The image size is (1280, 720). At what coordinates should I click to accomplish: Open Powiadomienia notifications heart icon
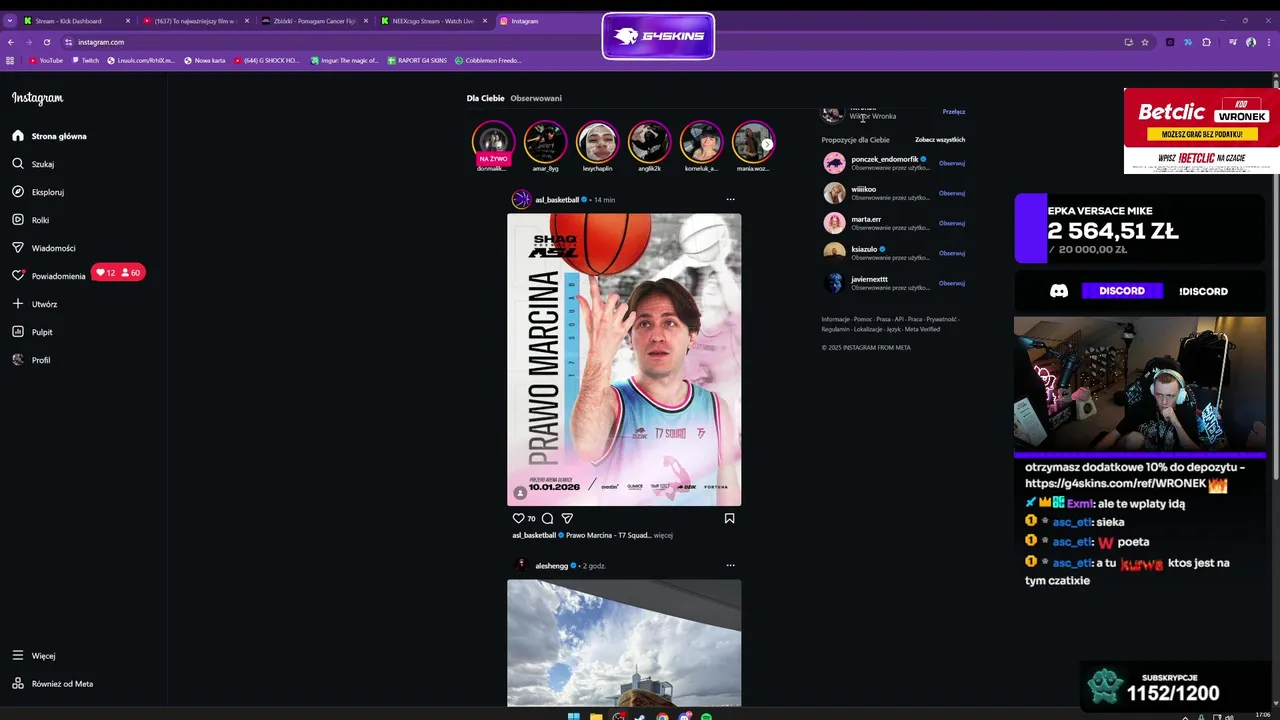pos(18,275)
